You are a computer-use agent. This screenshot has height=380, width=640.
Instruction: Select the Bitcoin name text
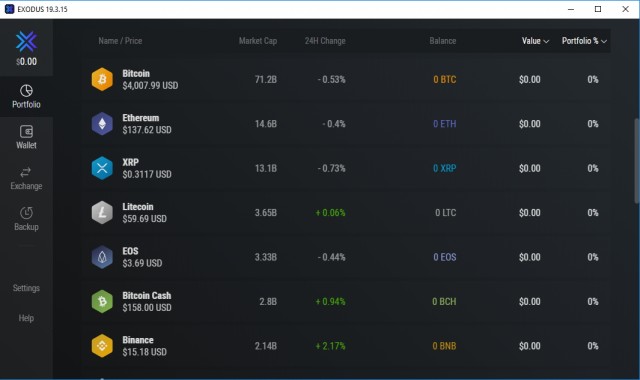coord(136,73)
